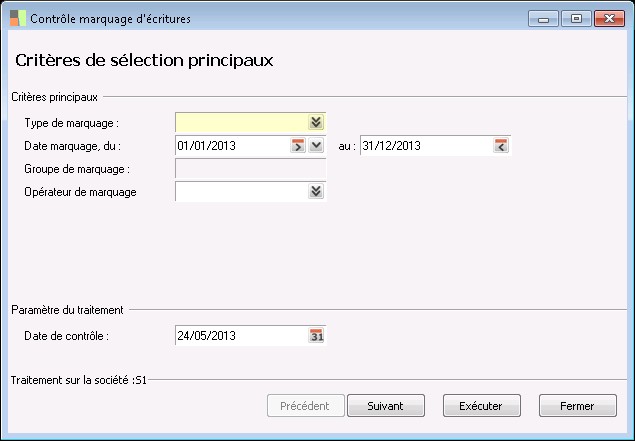Image resolution: width=635 pixels, height=441 pixels.
Task: Click the greyed-out Précédent button
Action: pos(306,406)
